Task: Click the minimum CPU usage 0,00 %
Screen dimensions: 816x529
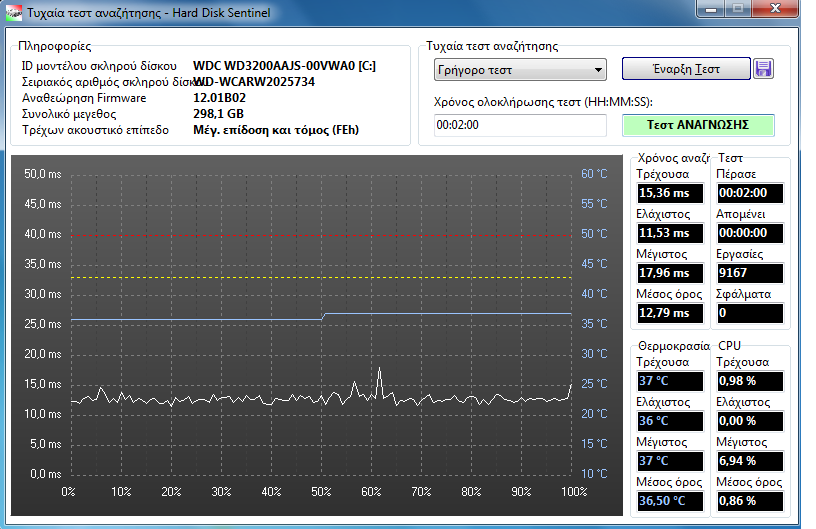Action: (x=750, y=421)
